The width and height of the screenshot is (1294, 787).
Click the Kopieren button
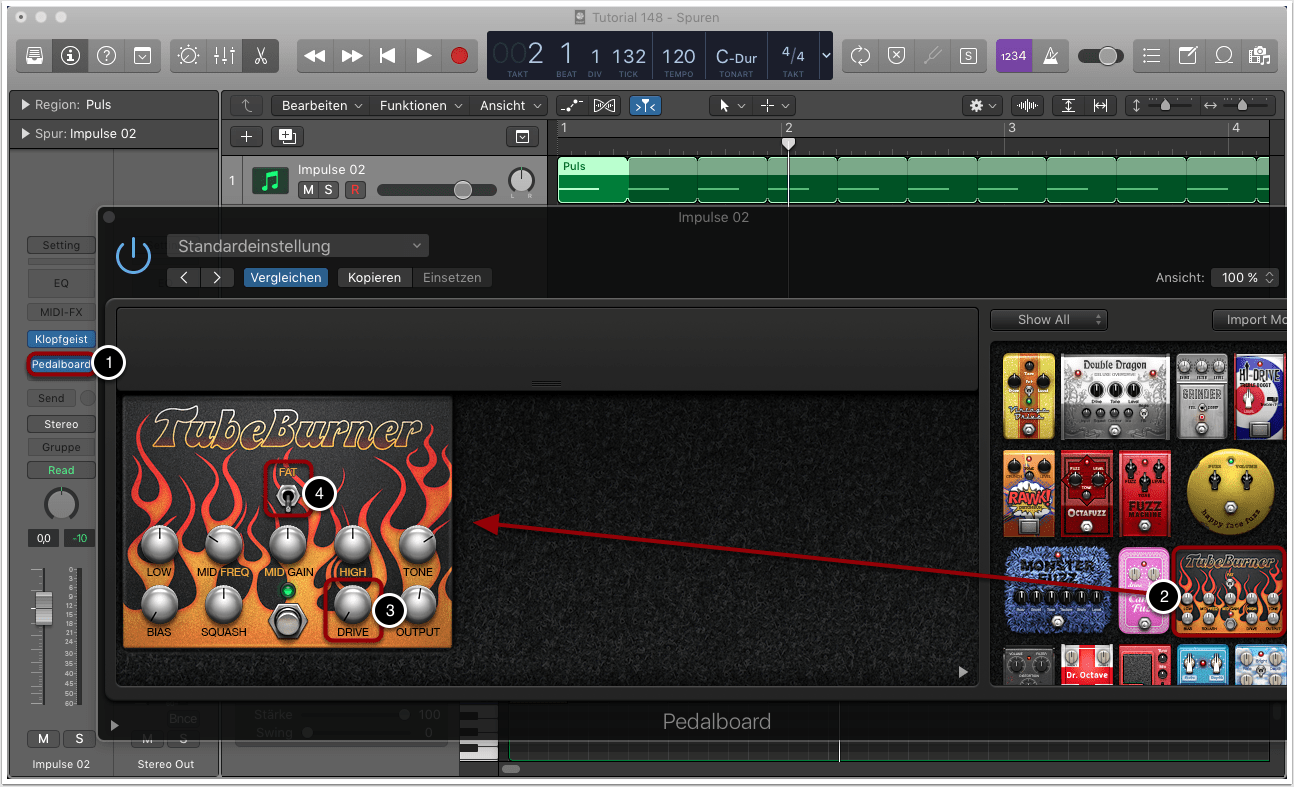374,278
